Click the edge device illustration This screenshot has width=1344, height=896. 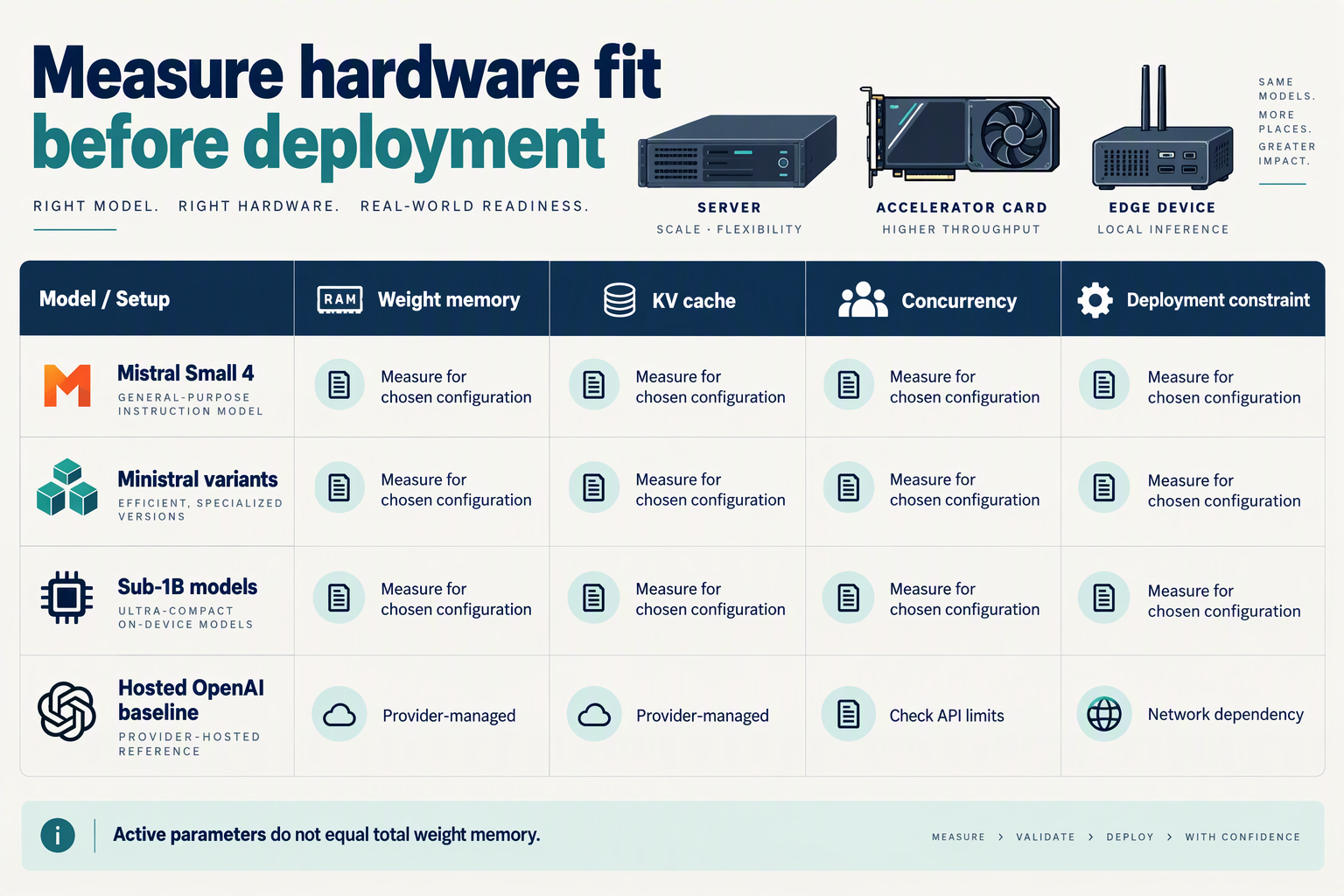(x=1162, y=128)
